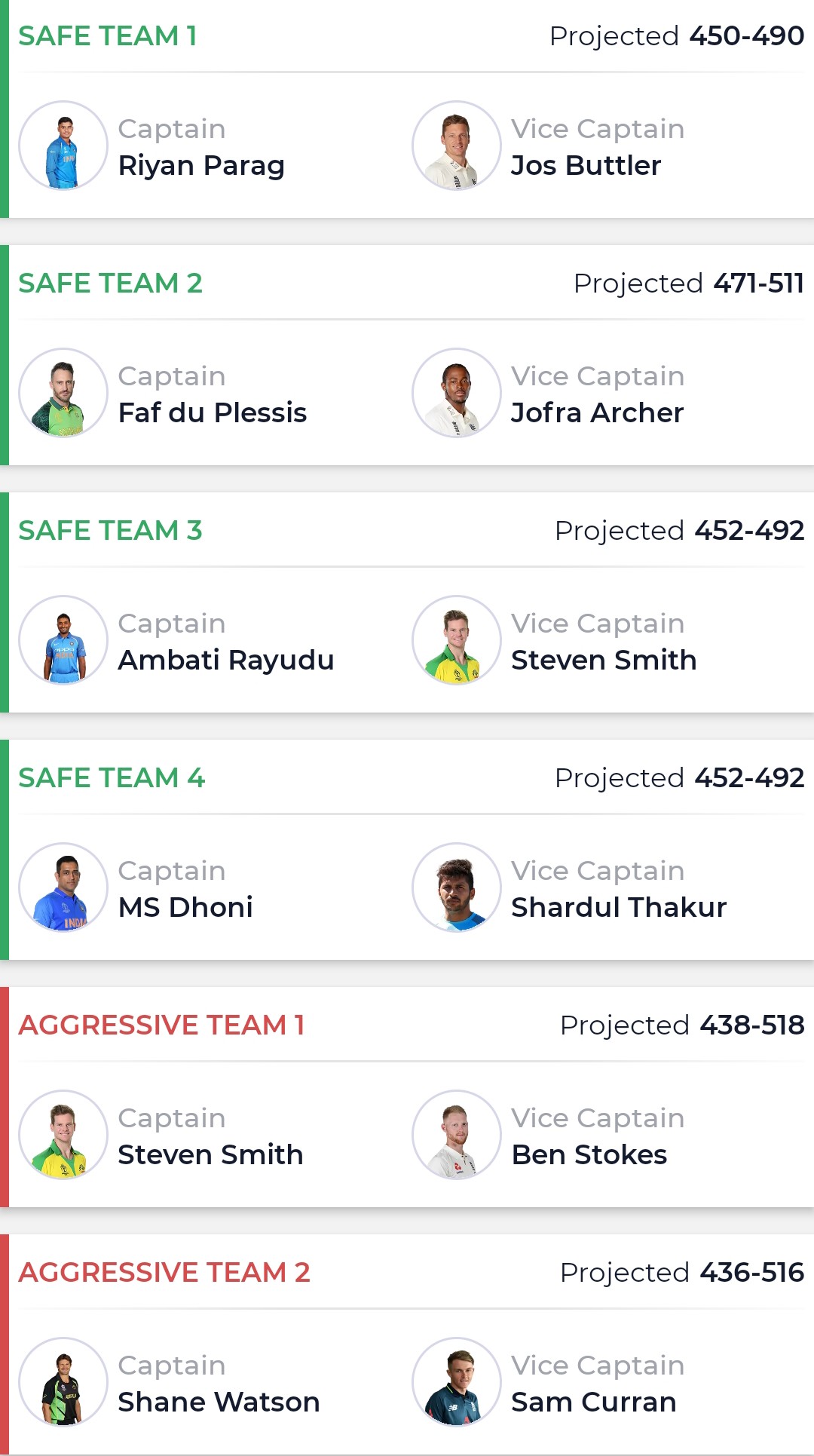This screenshot has height=1456, width=814.
Task: Open the SAFE TEAM 1 header
Action: (x=108, y=35)
